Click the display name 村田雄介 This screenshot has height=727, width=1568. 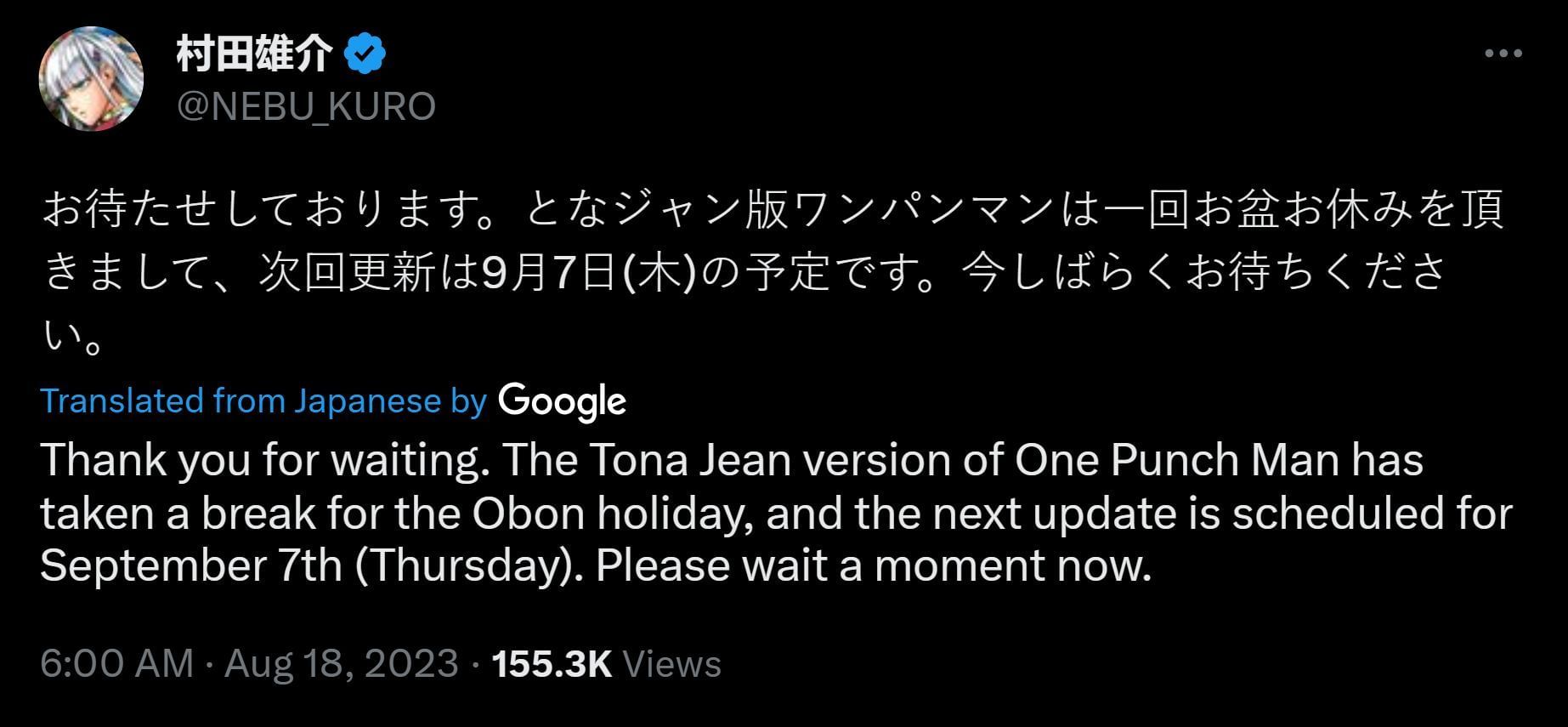(x=254, y=55)
